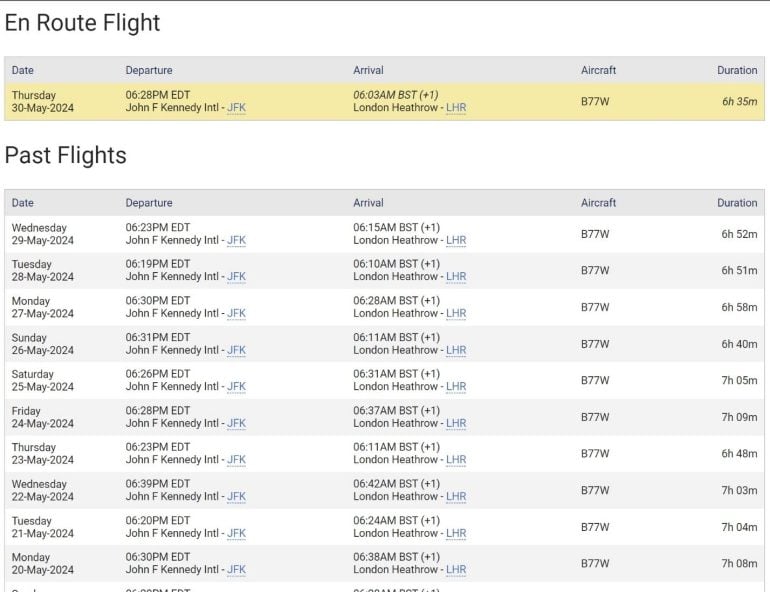Click the Friday 24-May-2024 duration 7h 09m
Screen dimensions: 770x592
[739, 417]
